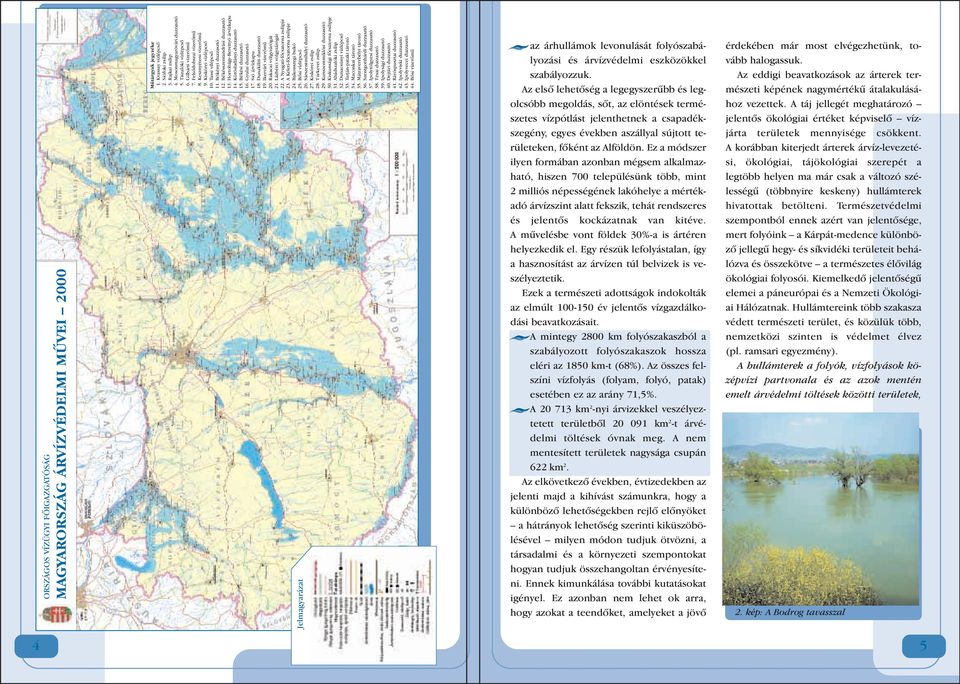Click the "Műtárgyak jegyzéke" list heading
This screenshot has width=960, height=684.
pos(151,66)
